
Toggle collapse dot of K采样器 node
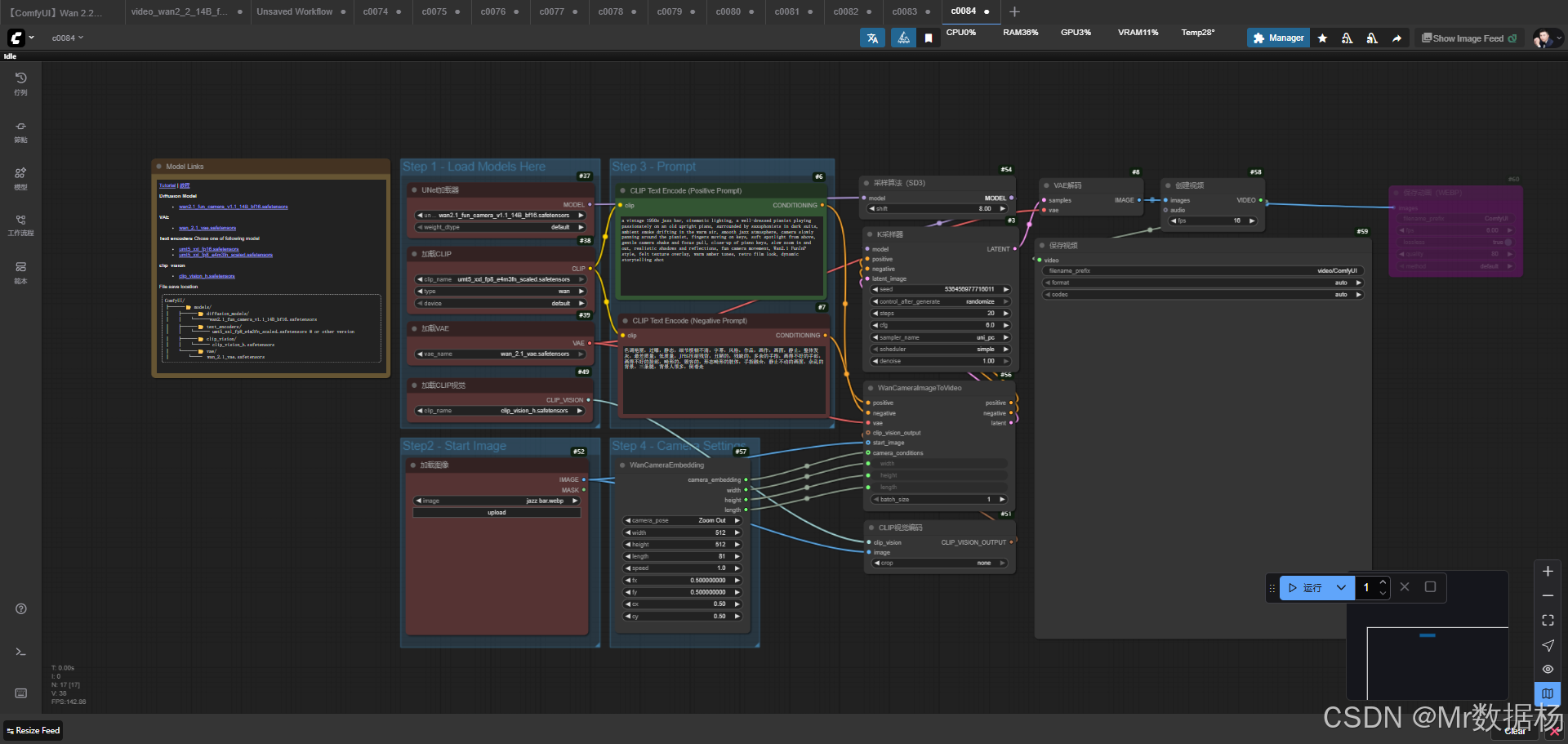871,234
